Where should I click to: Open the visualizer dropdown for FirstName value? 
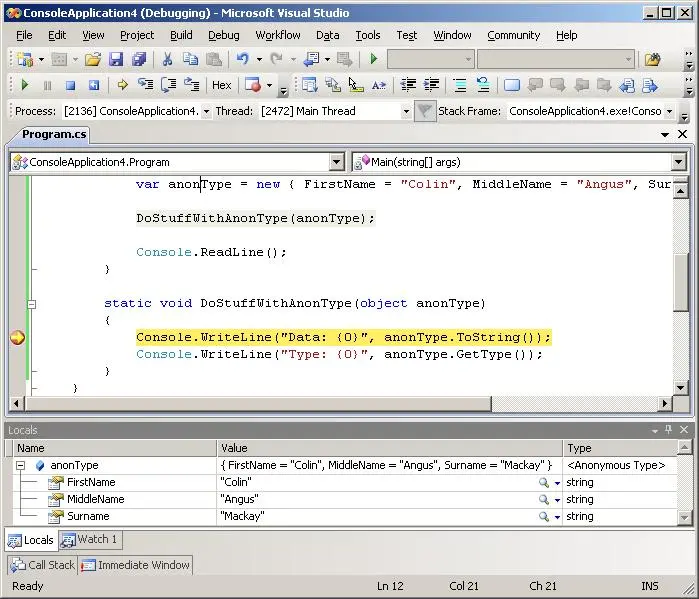coord(557,483)
